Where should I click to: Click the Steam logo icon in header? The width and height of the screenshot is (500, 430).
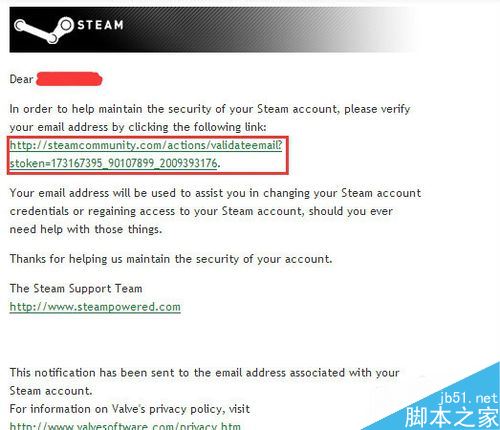[44, 30]
